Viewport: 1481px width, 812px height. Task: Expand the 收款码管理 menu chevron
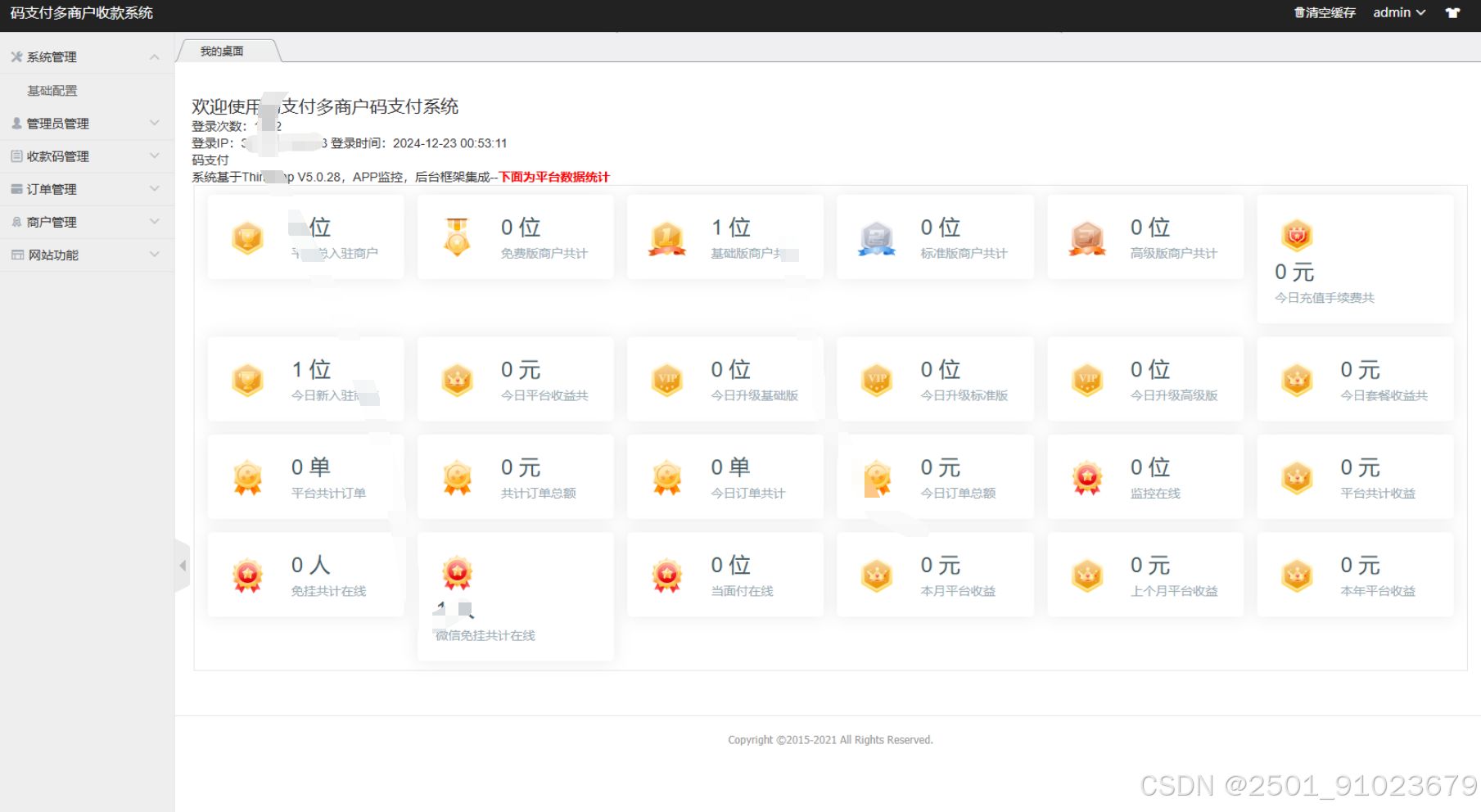coord(156,156)
